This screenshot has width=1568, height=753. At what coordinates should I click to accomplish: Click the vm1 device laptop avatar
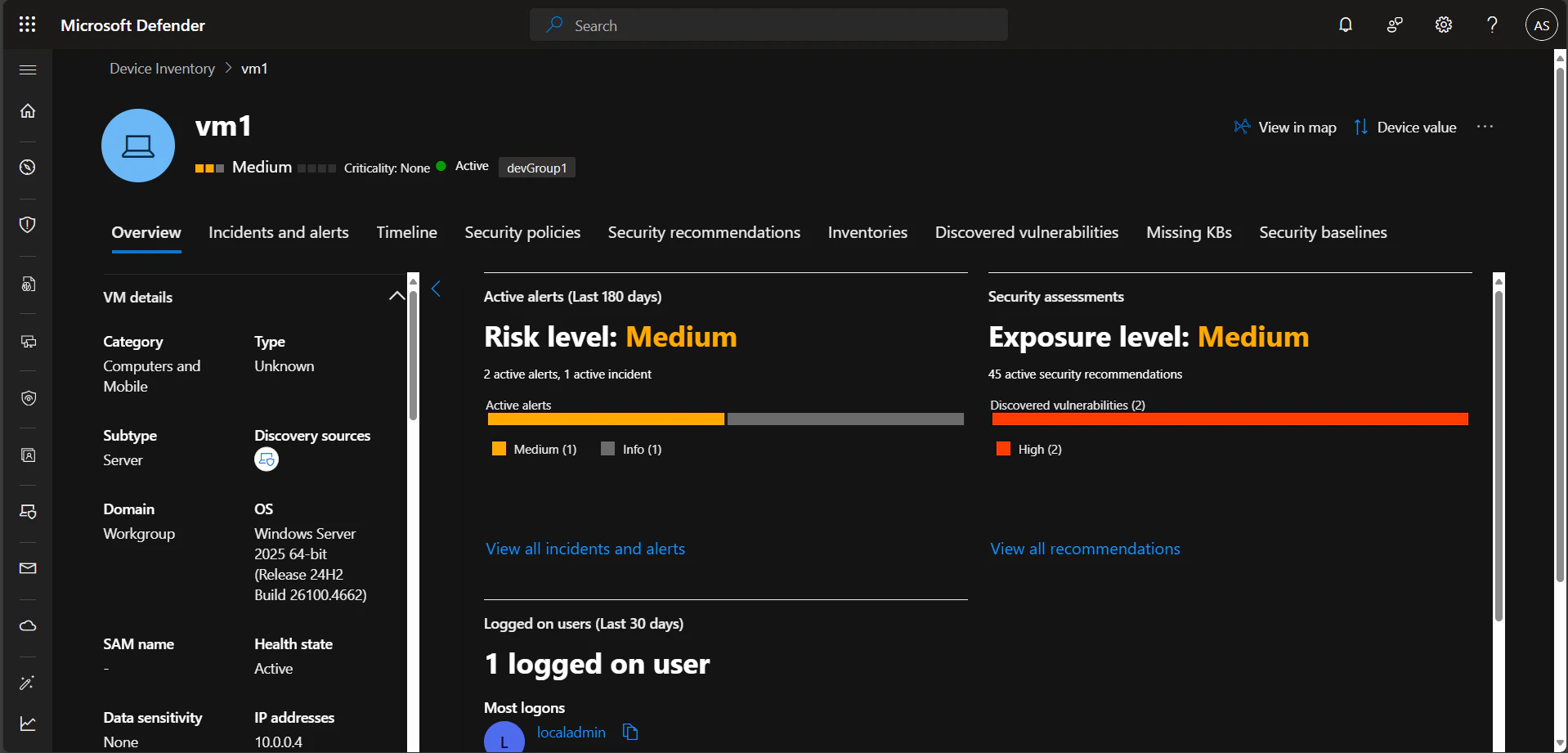[x=138, y=146]
